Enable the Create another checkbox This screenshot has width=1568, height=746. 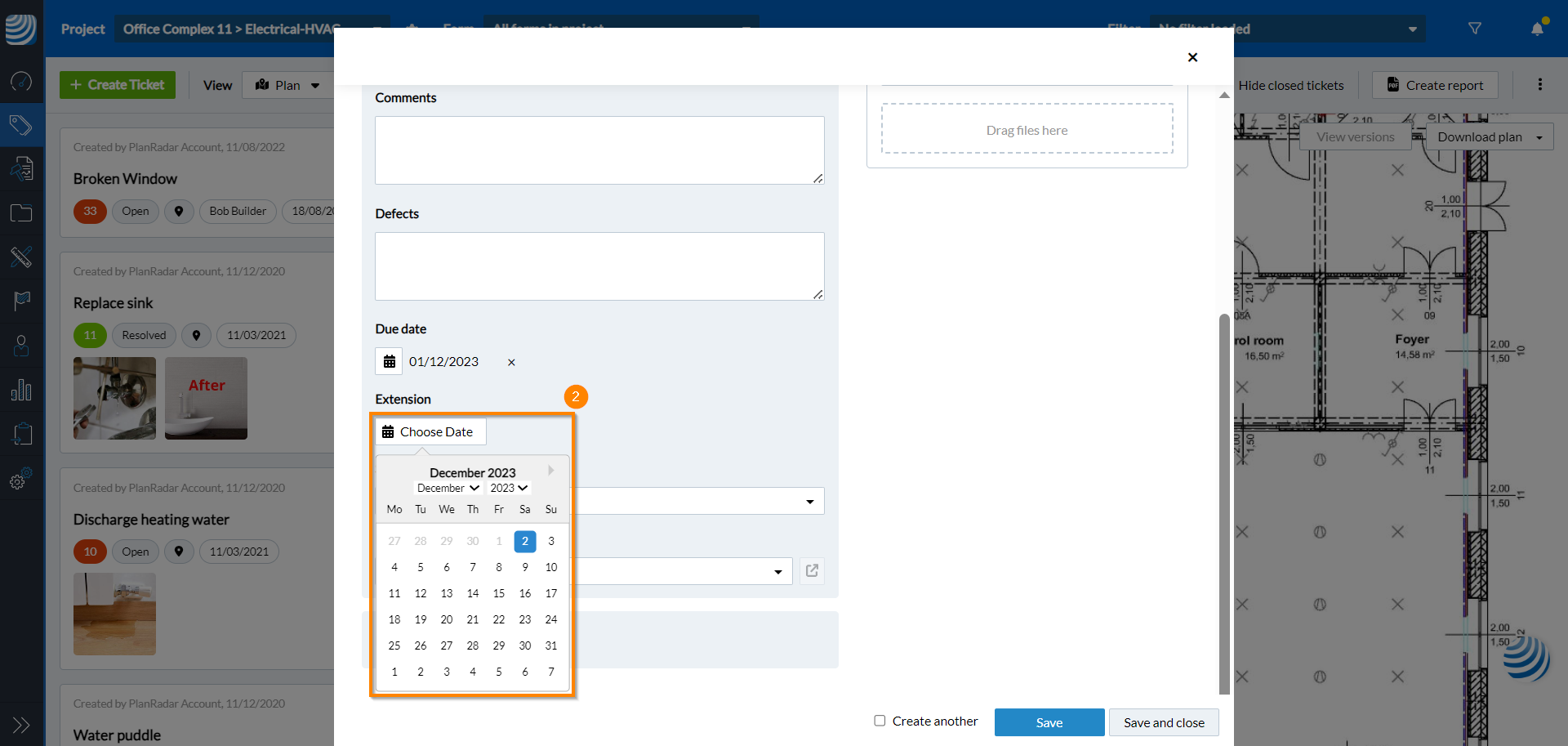880,721
